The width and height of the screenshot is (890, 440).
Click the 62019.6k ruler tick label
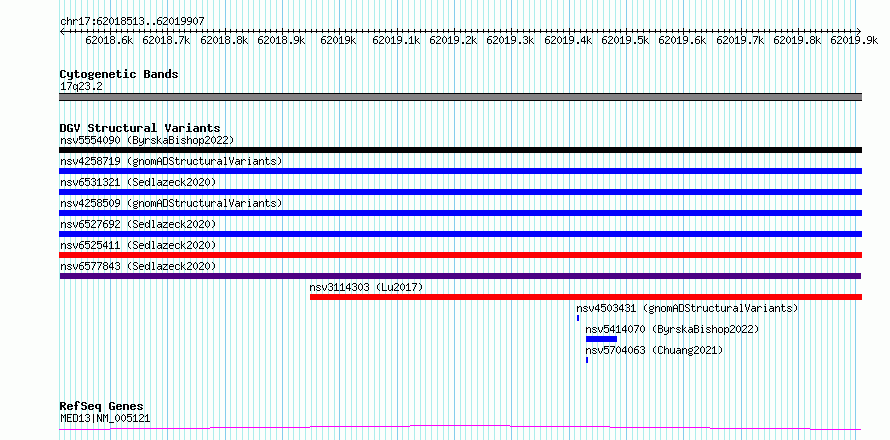pyautogui.click(x=682, y=40)
